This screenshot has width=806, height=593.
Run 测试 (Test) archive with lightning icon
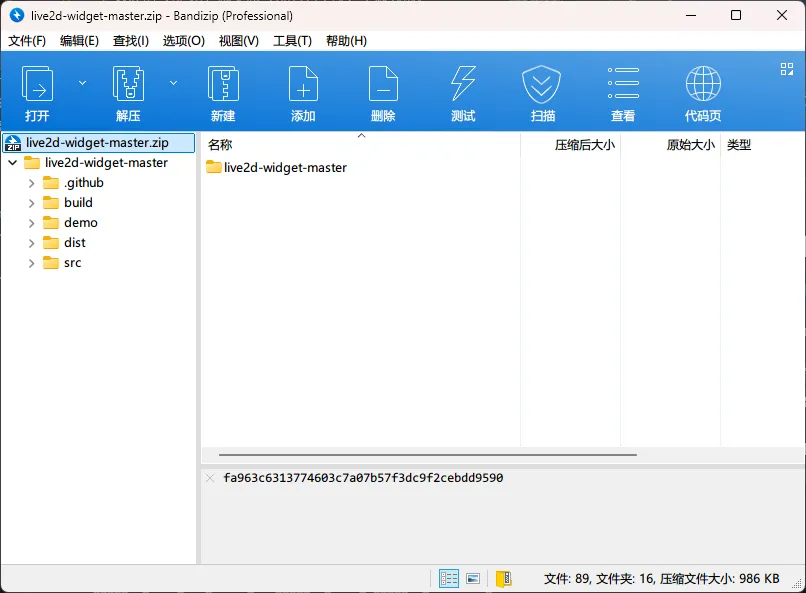[x=463, y=85]
